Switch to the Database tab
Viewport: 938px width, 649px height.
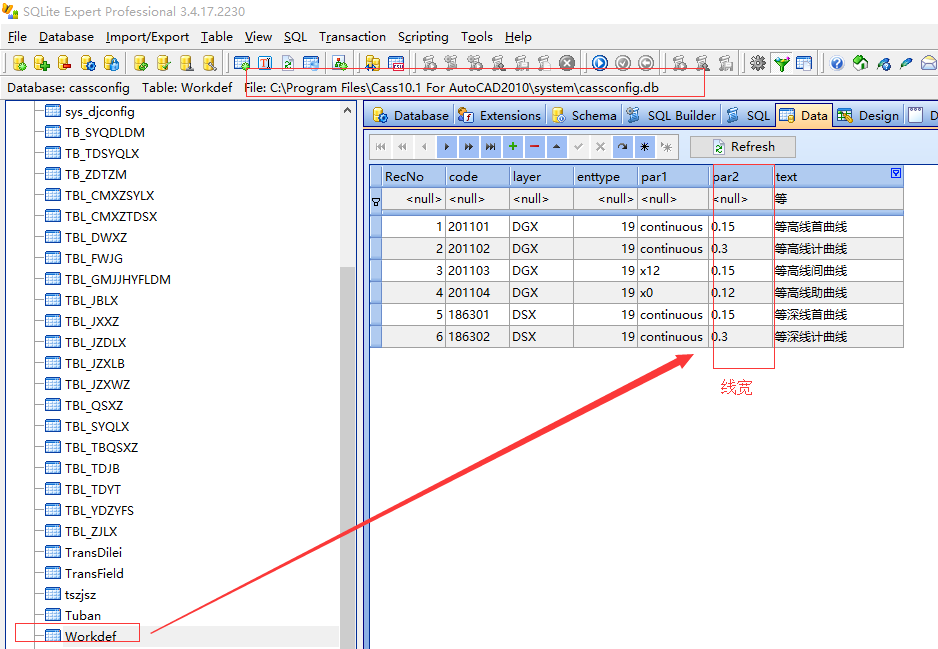[410, 115]
